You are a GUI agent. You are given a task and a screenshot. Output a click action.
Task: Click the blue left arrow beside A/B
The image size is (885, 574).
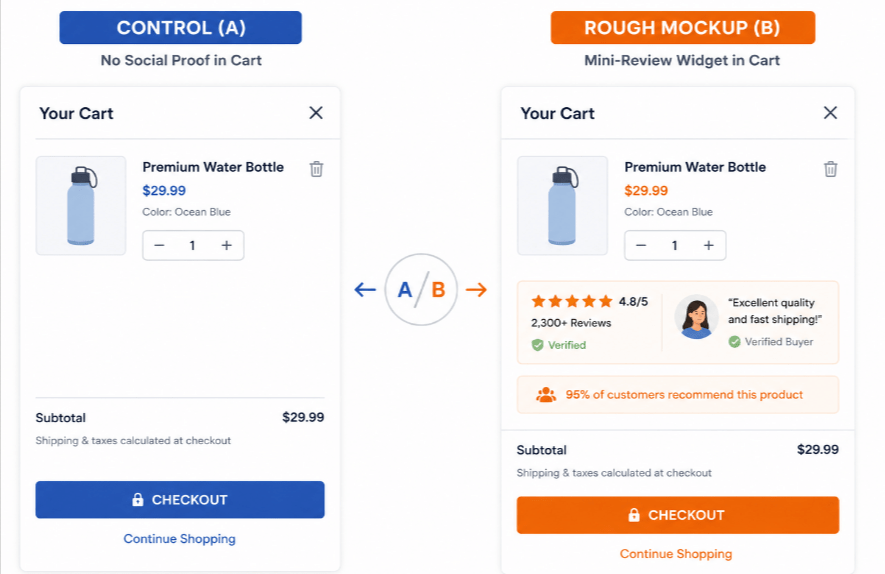click(x=365, y=290)
